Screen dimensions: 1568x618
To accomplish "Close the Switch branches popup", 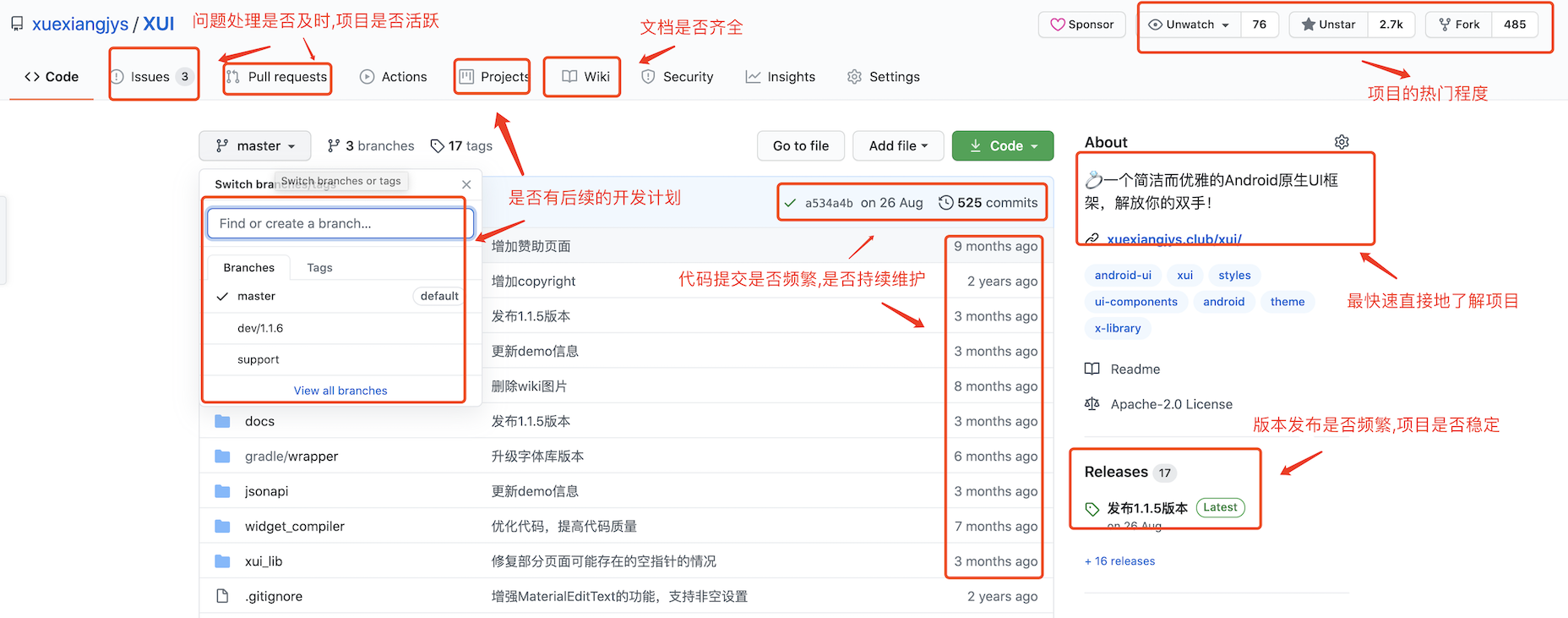I will (466, 184).
